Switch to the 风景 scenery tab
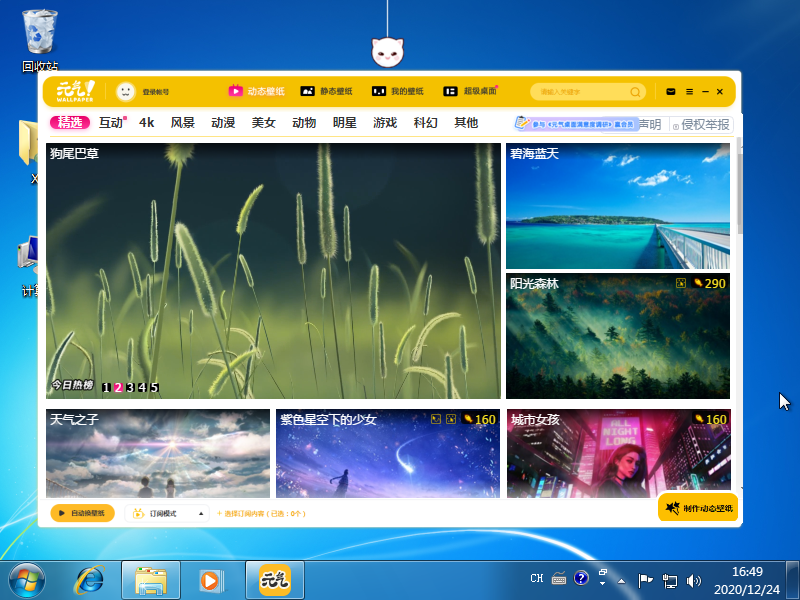This screenshot has width=800, height=600. [182, 123]
